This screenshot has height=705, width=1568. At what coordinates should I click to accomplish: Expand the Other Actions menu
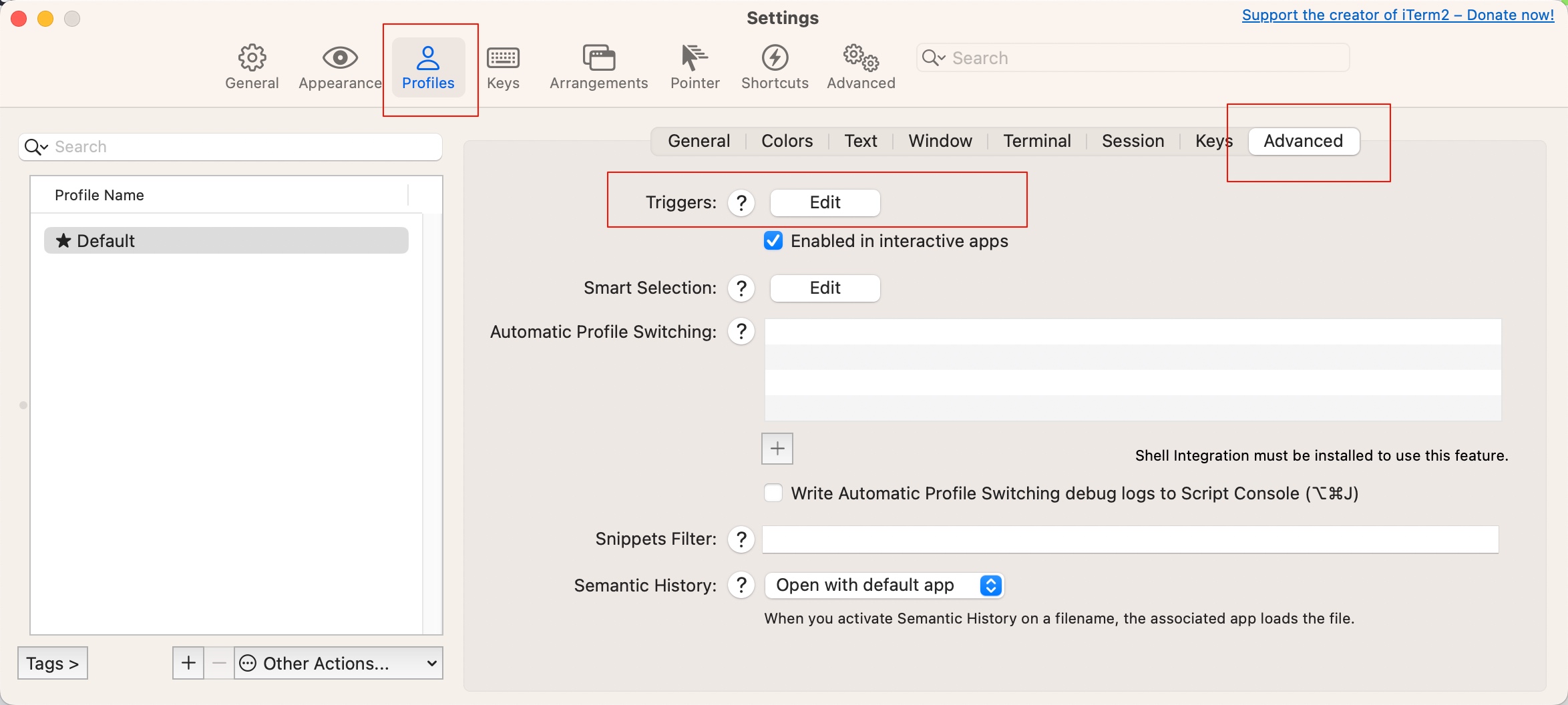coord(339,663)
